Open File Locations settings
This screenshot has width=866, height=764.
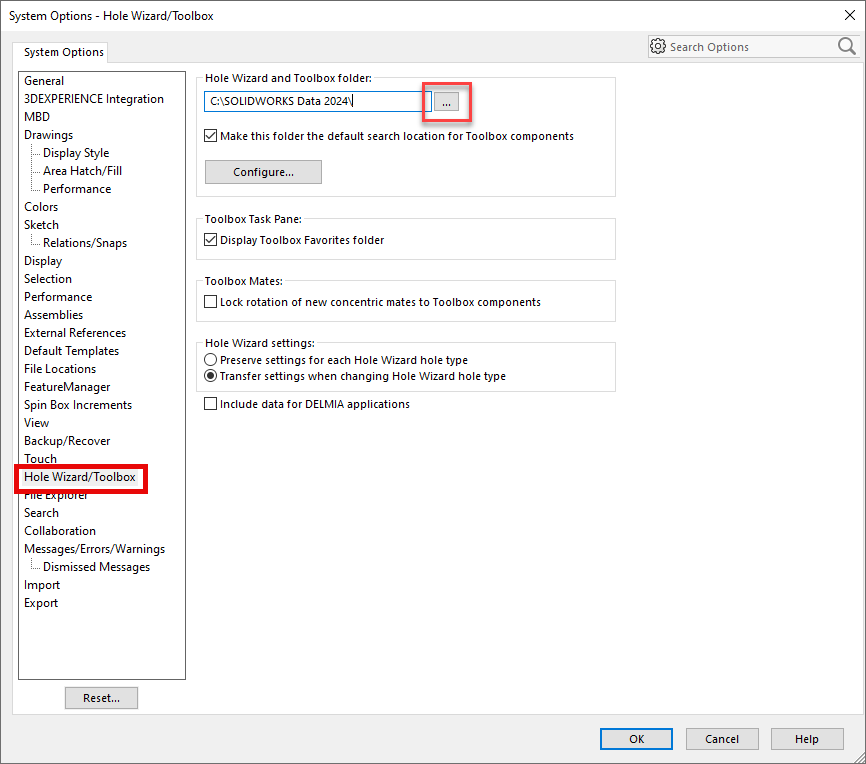click(60, 369)
